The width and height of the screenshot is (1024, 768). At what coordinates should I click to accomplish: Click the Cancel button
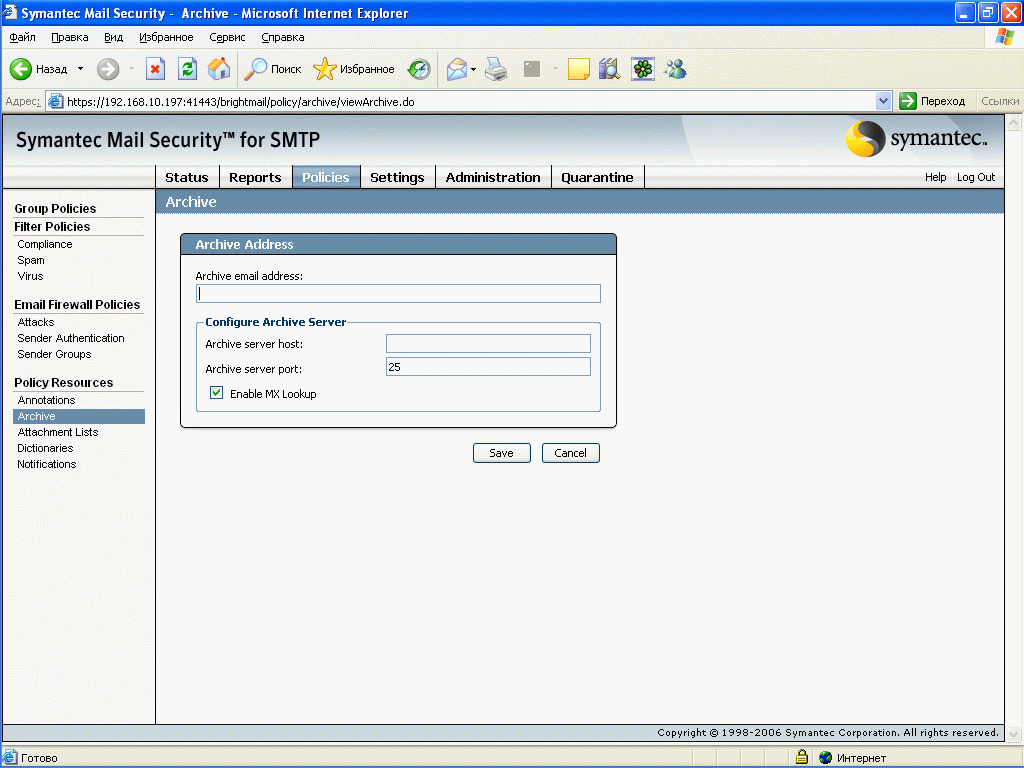click(x=571, y=453)
